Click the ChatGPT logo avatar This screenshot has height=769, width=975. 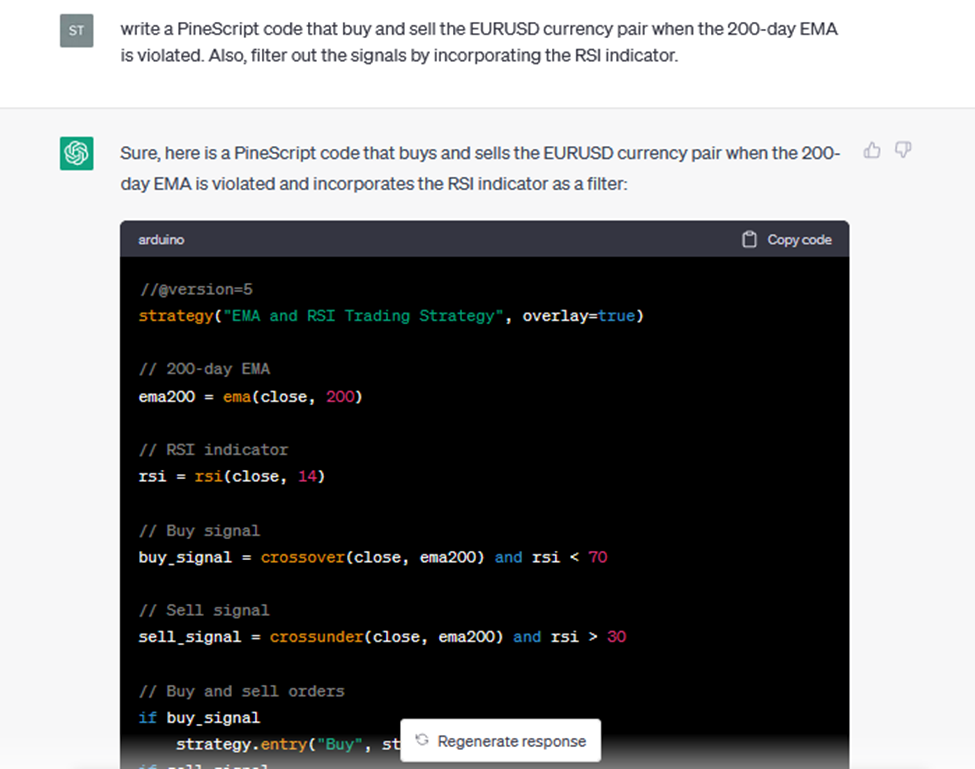pyautogui.click(x=76, y=153)
